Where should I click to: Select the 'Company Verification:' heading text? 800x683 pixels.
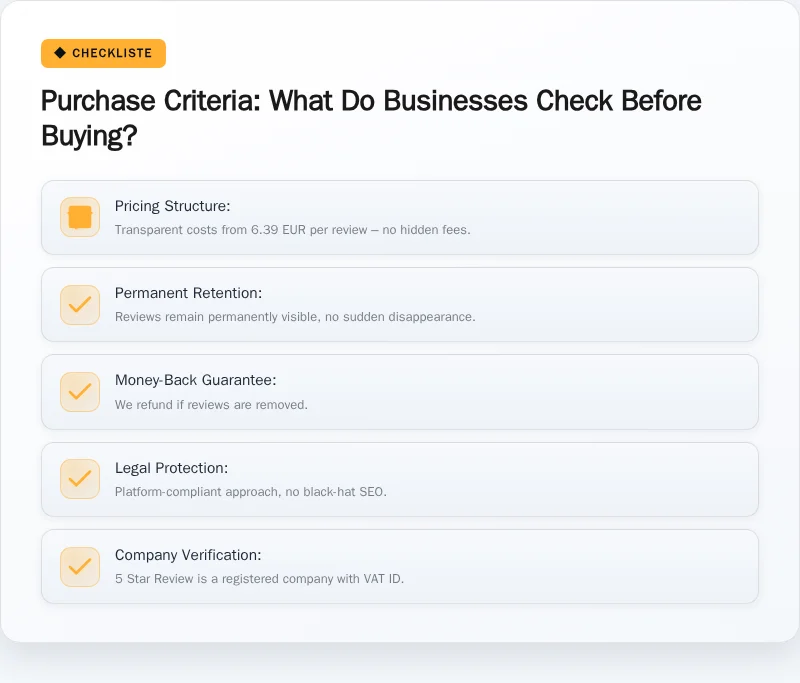(x=188, y=555)
